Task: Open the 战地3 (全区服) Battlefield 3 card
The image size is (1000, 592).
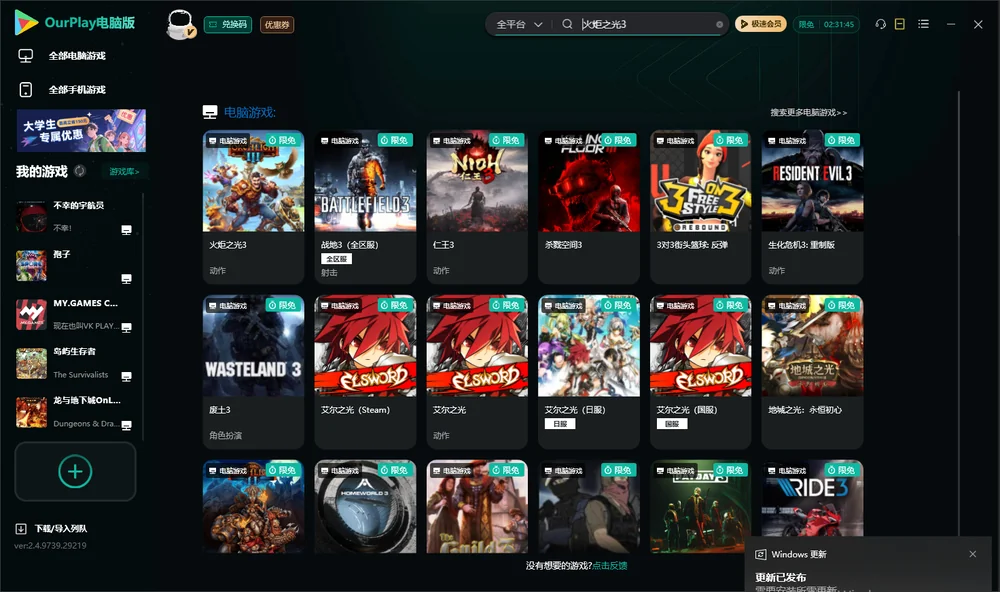Action: (x=365, y=207)
